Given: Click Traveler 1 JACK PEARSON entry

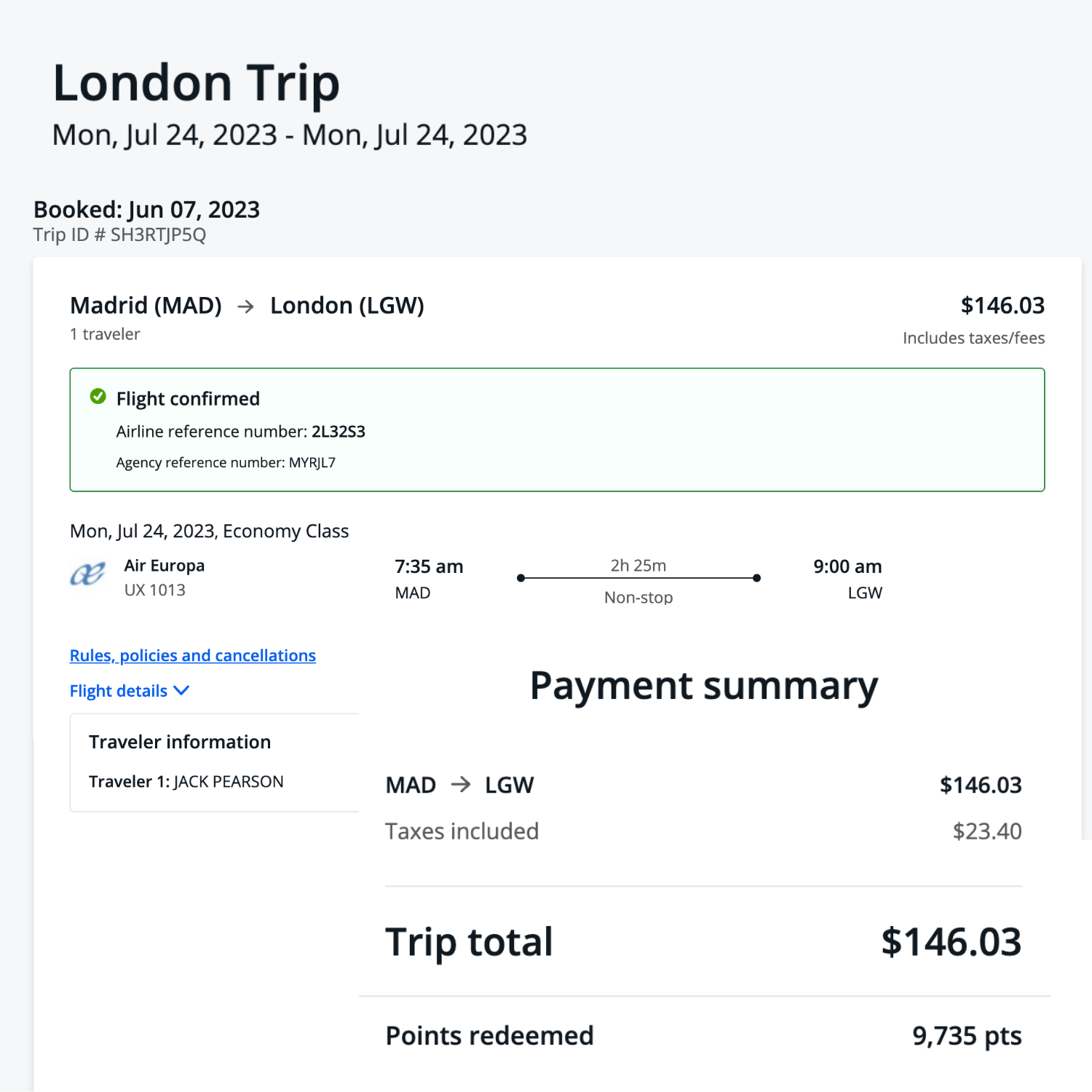Looking at the screenshot, I should [186, 781].
